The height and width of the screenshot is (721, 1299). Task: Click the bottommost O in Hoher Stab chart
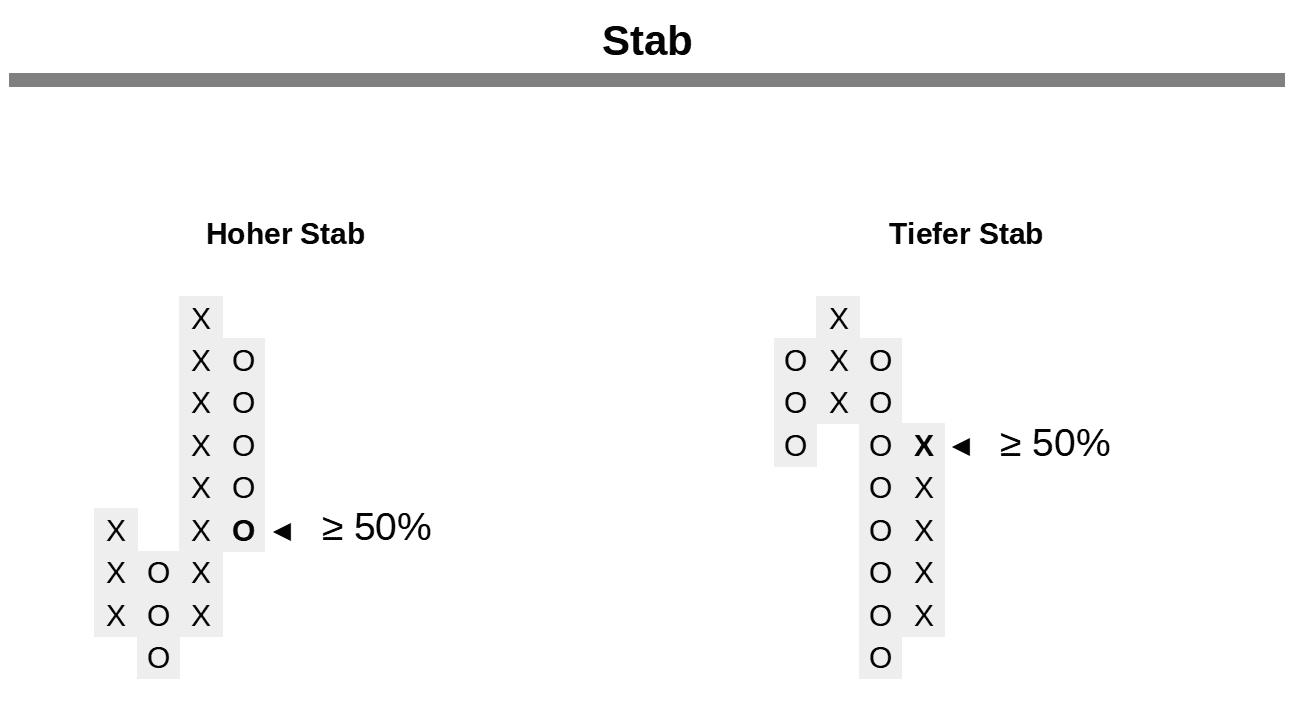click(x=158, y=658)
